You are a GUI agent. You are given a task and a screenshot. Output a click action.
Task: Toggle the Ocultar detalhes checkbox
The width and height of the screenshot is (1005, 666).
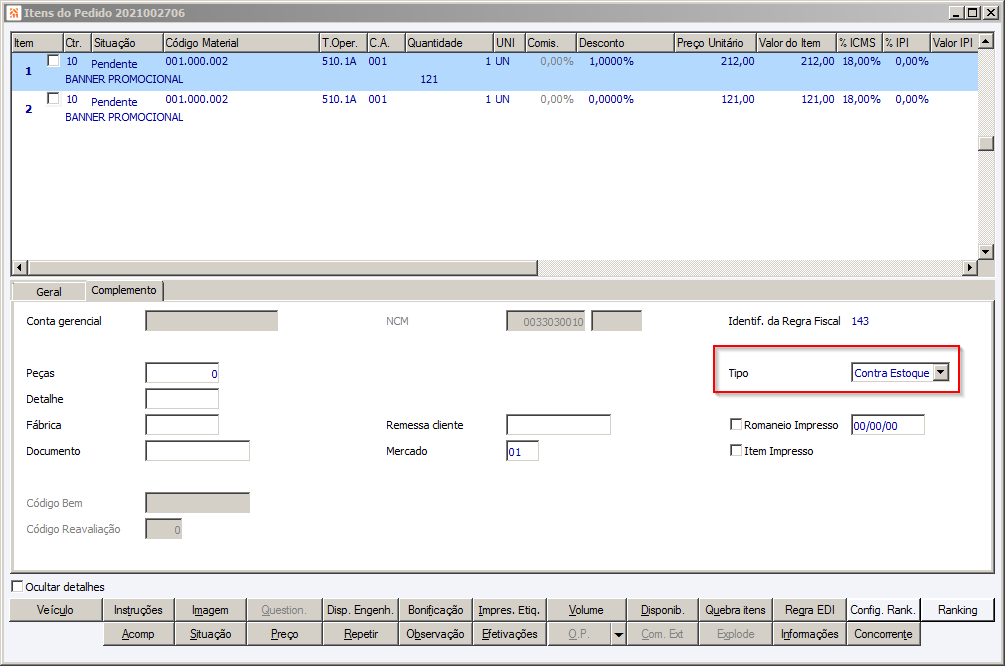(17, 586)
